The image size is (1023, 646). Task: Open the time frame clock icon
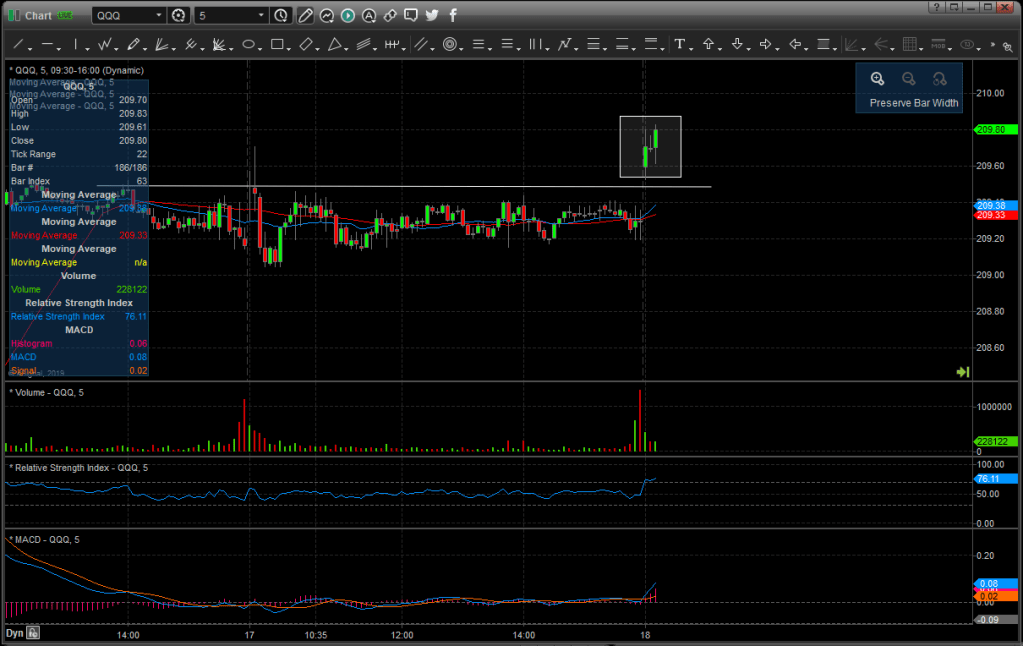click(x=281, y=15)
